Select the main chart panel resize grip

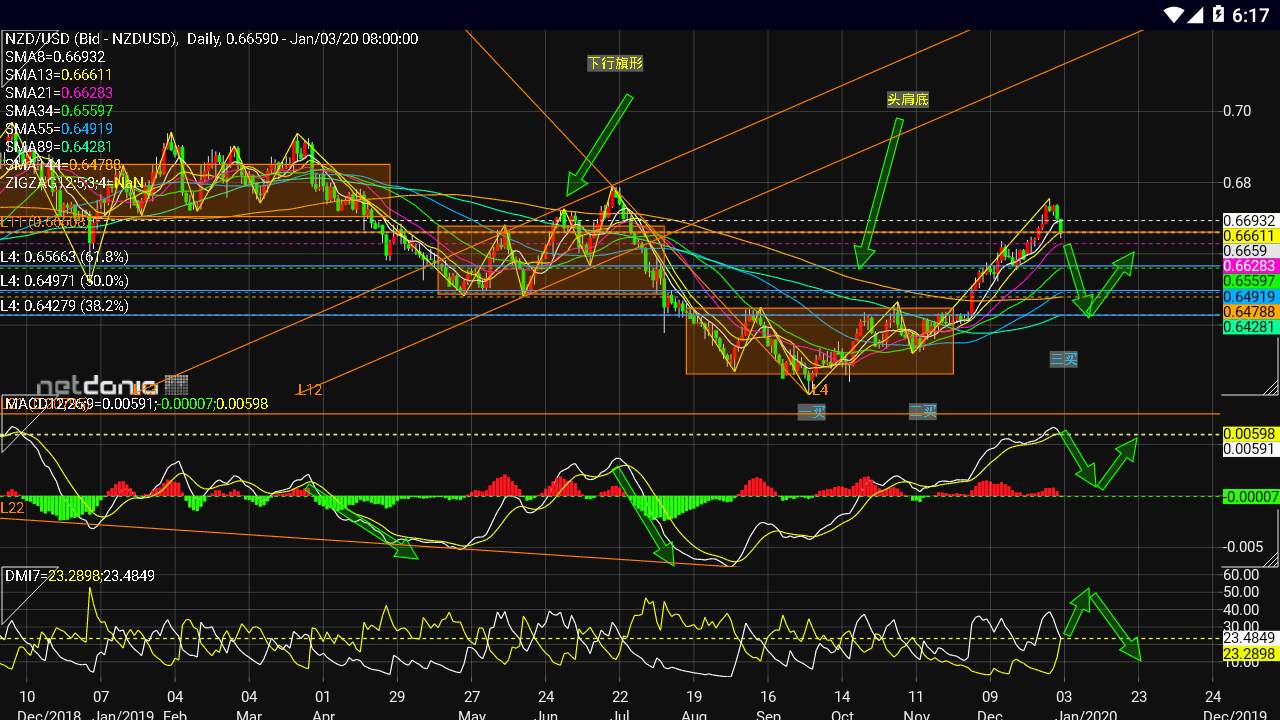[1271, 386]
